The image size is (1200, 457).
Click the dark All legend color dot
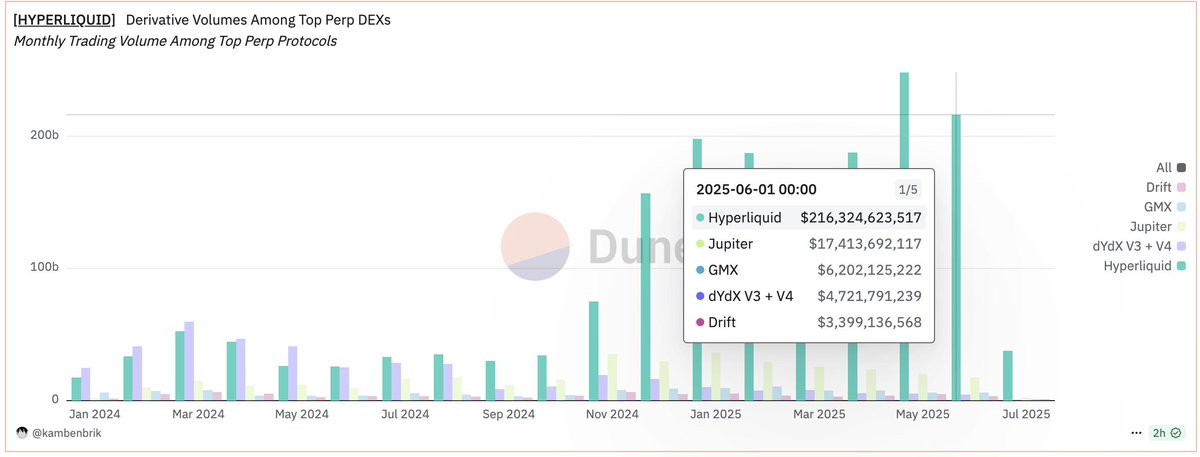tap(1182, 168)
